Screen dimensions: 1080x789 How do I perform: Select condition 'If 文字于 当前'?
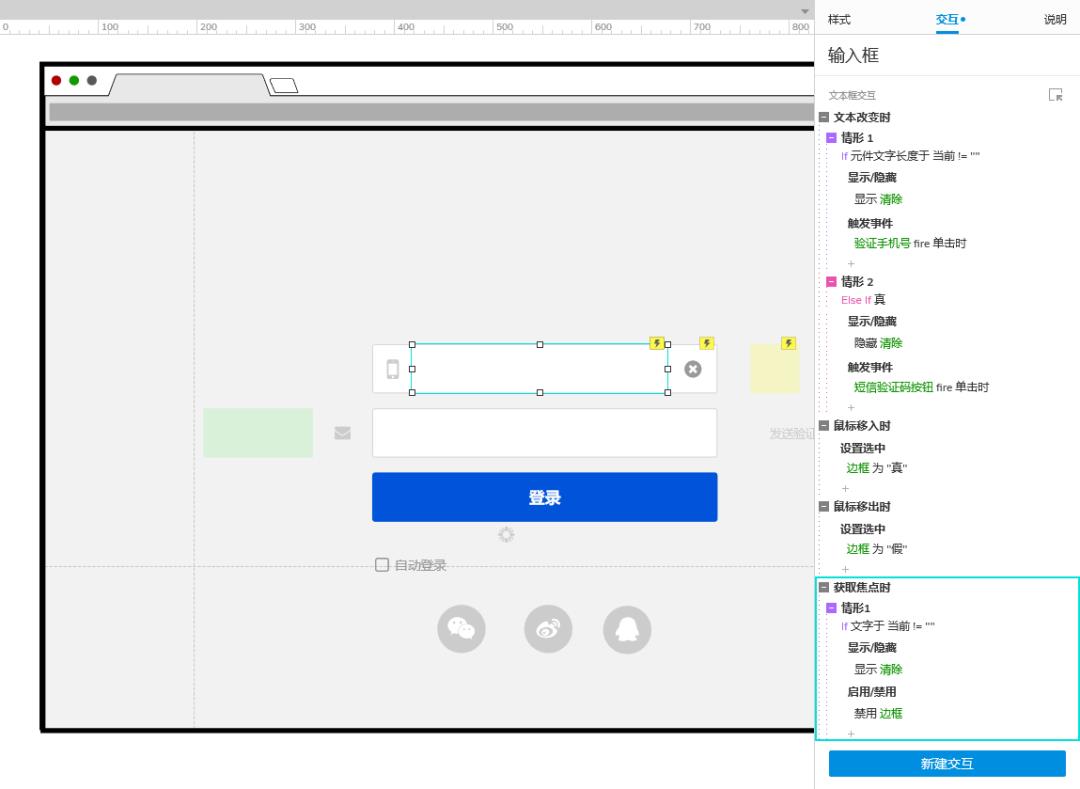point(888,626)
